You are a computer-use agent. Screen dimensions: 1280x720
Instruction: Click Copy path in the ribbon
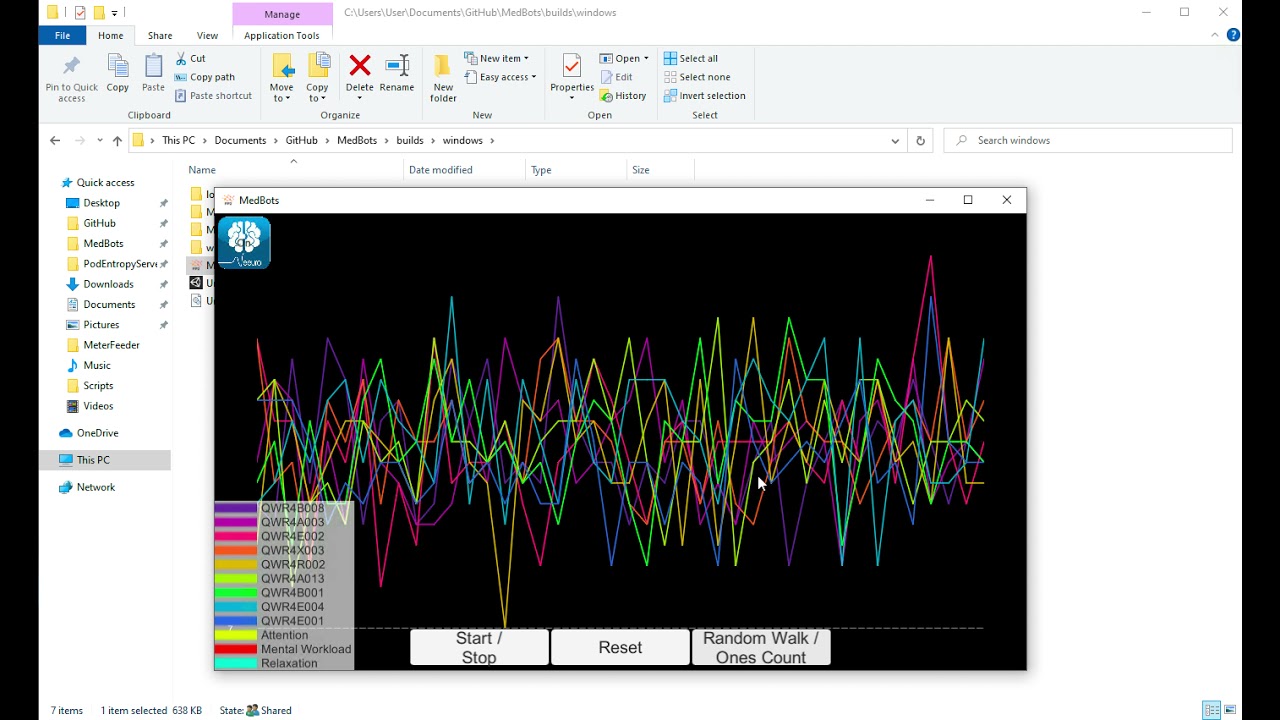[x=205, y=77]
